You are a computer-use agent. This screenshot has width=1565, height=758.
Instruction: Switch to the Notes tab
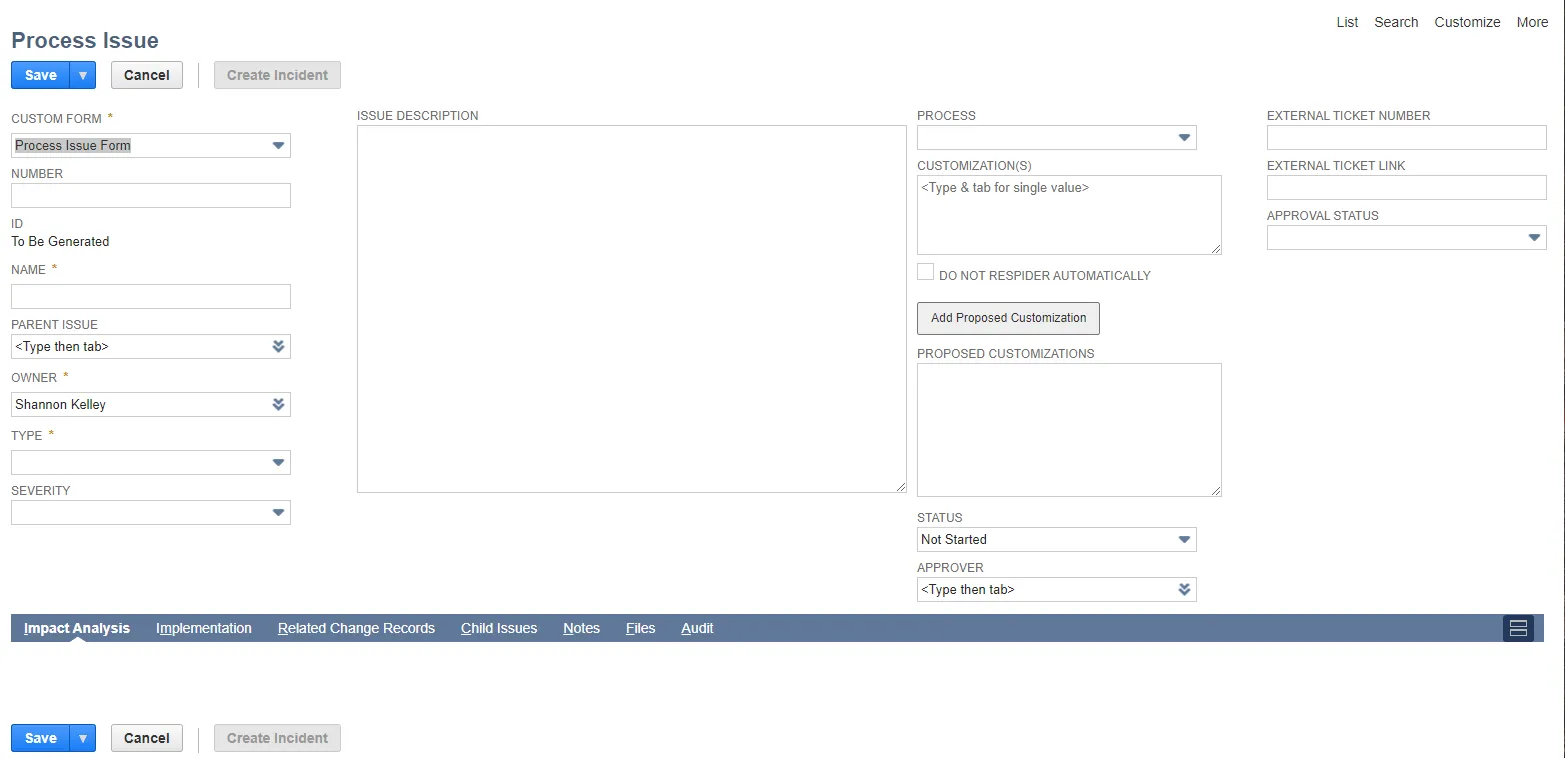581,628
